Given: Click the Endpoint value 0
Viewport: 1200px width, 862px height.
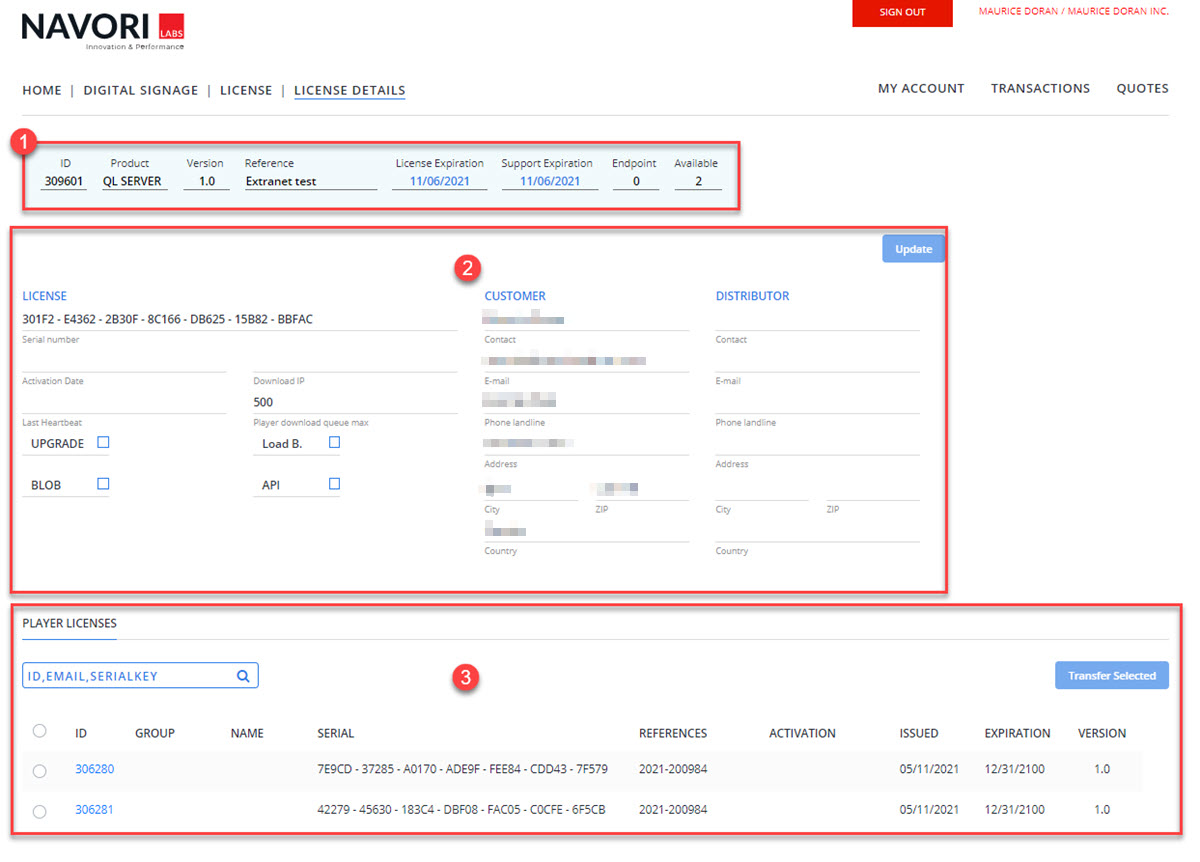Looking at the screenshot, I should (x=636, y=181).
